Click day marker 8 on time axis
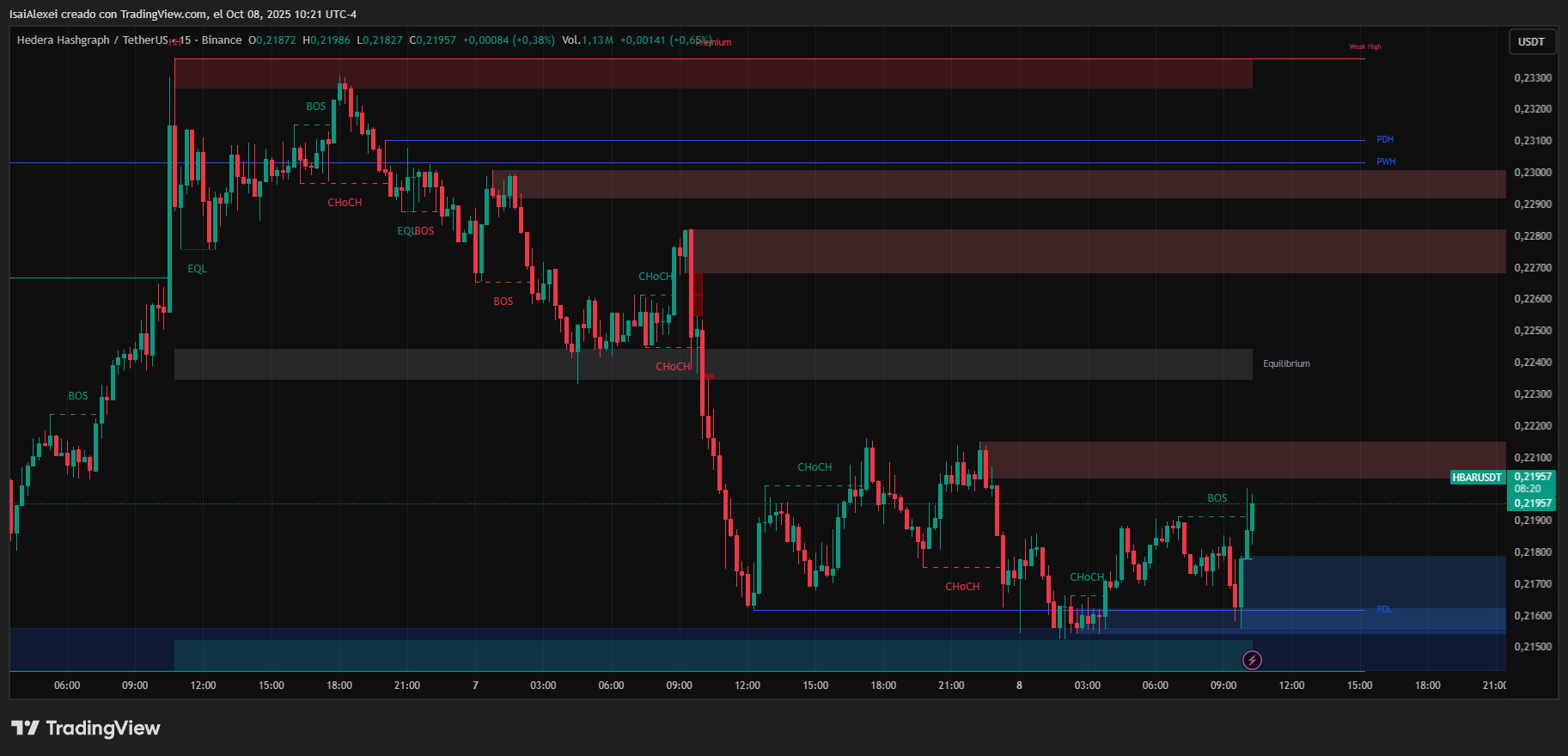Screen dimensions: 1568x756 click(1019, 686)
